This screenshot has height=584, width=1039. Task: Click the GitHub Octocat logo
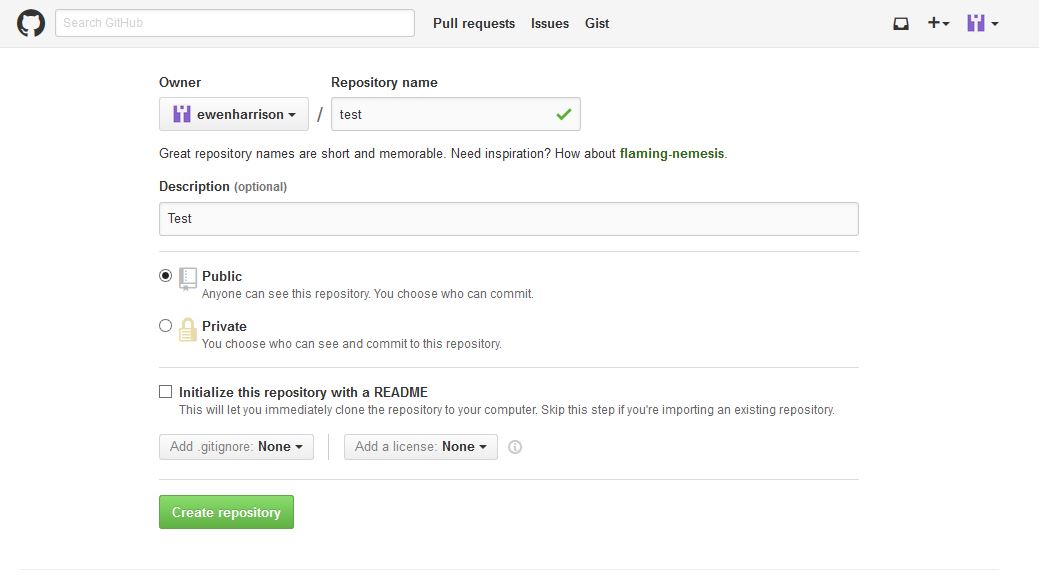(x=30, y=23)
